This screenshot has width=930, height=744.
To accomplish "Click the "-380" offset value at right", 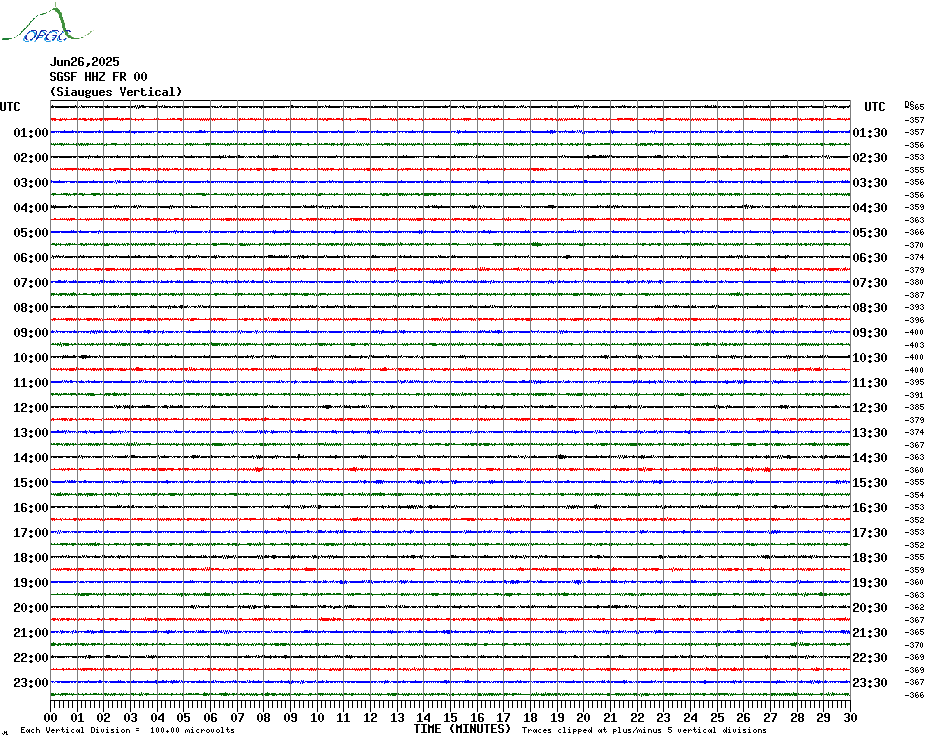I will coord(916,282).
